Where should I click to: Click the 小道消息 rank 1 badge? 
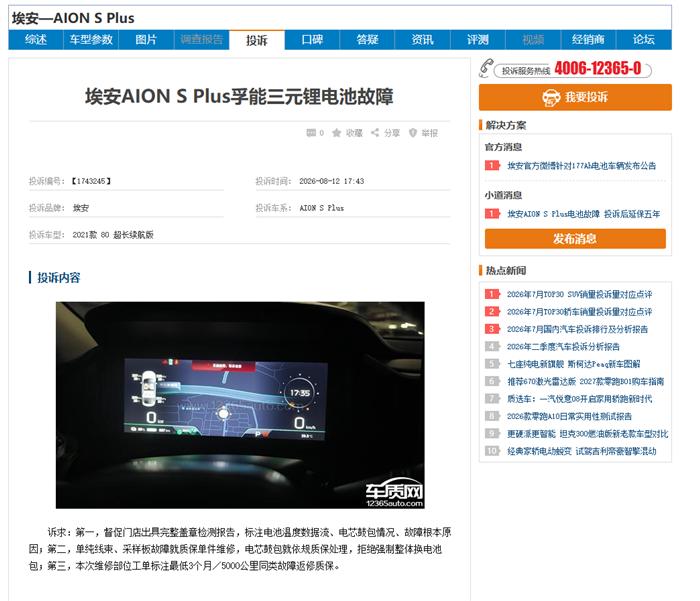pos(492,213)
